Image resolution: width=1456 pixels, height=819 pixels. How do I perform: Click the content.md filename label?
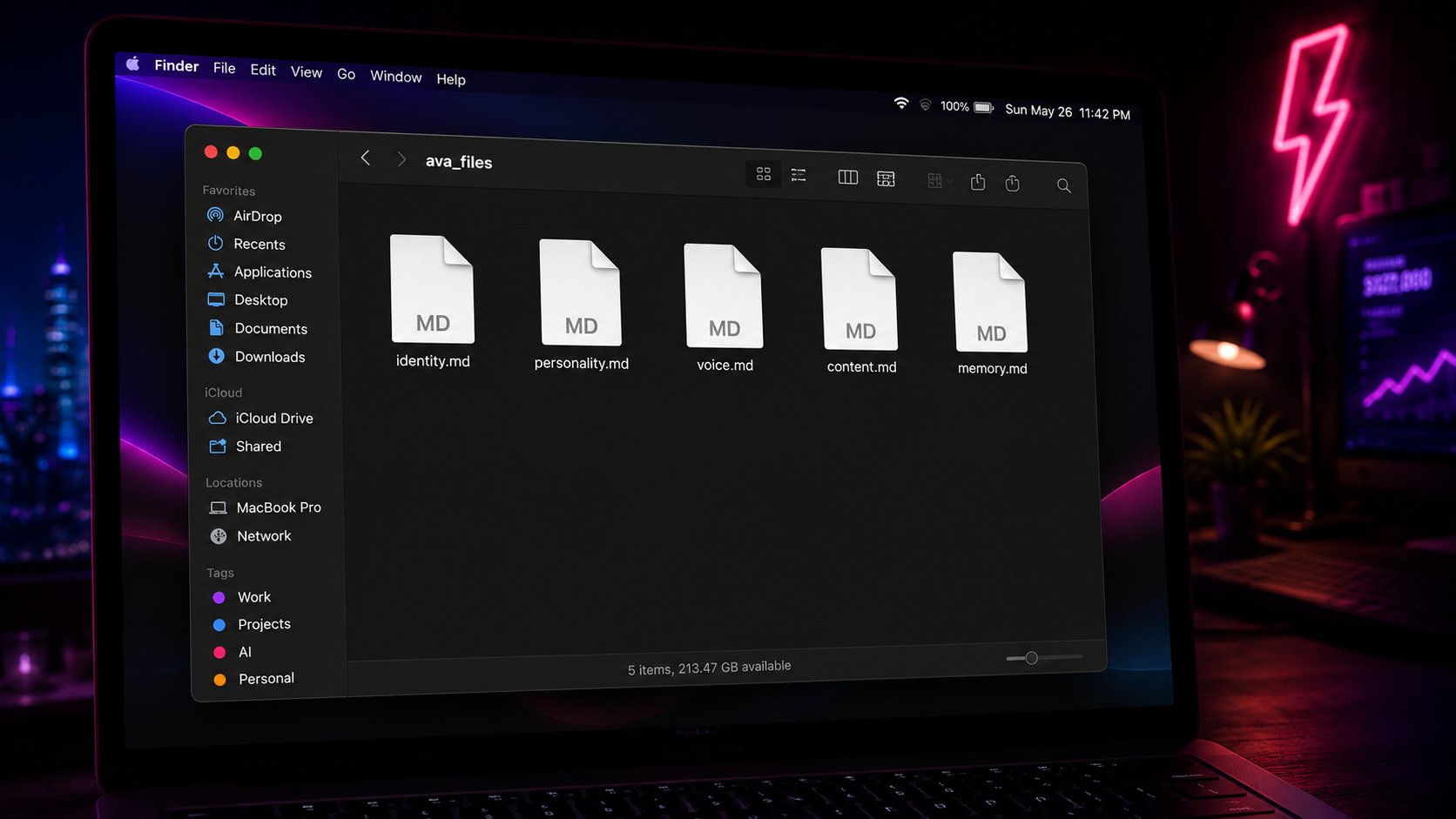coord(862,366)
